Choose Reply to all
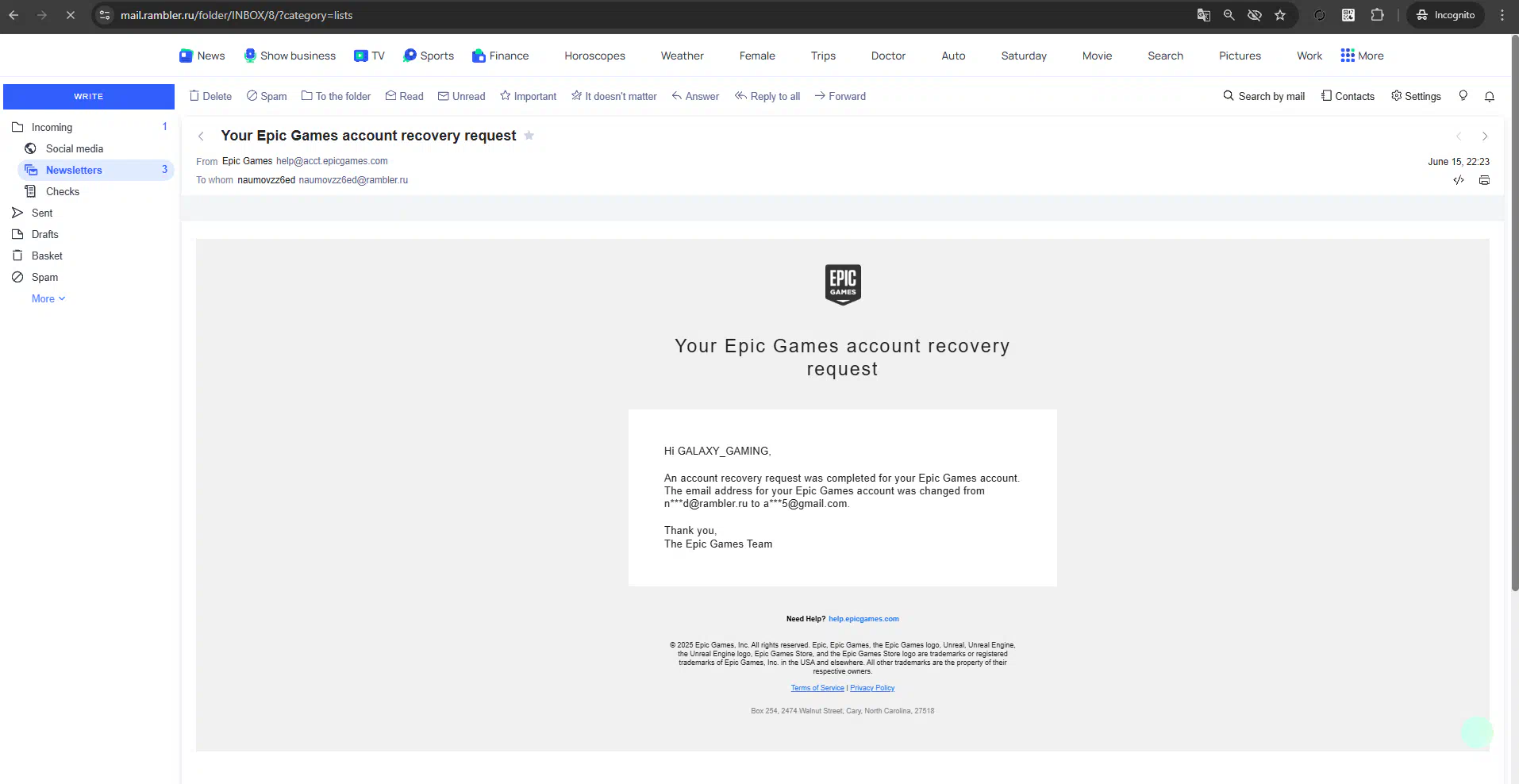 tap(767, 96)
